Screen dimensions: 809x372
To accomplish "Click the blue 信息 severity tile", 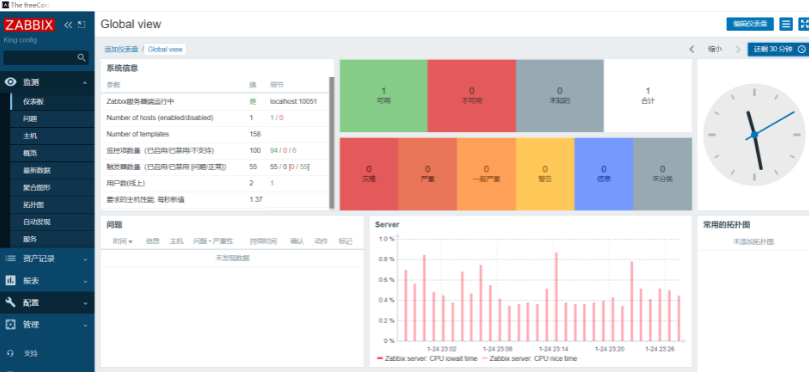I will (604, 174).
